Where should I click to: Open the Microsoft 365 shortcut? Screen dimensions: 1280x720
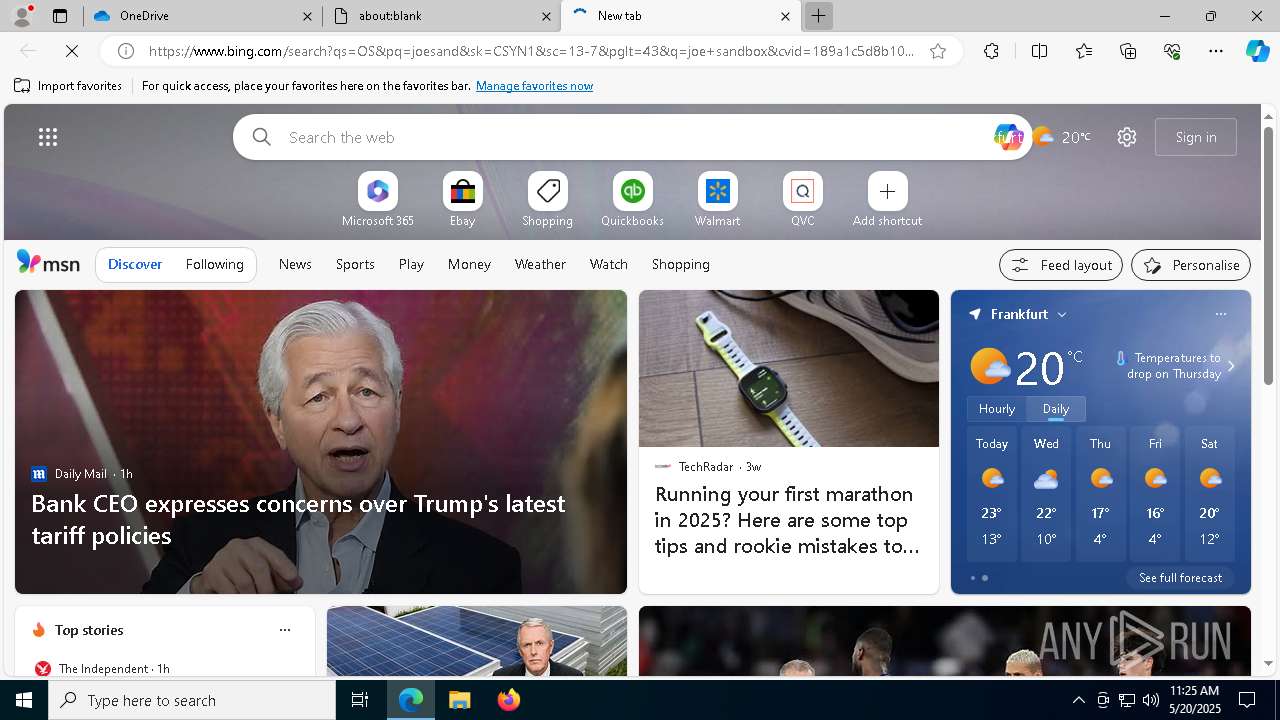click(377, 200)
